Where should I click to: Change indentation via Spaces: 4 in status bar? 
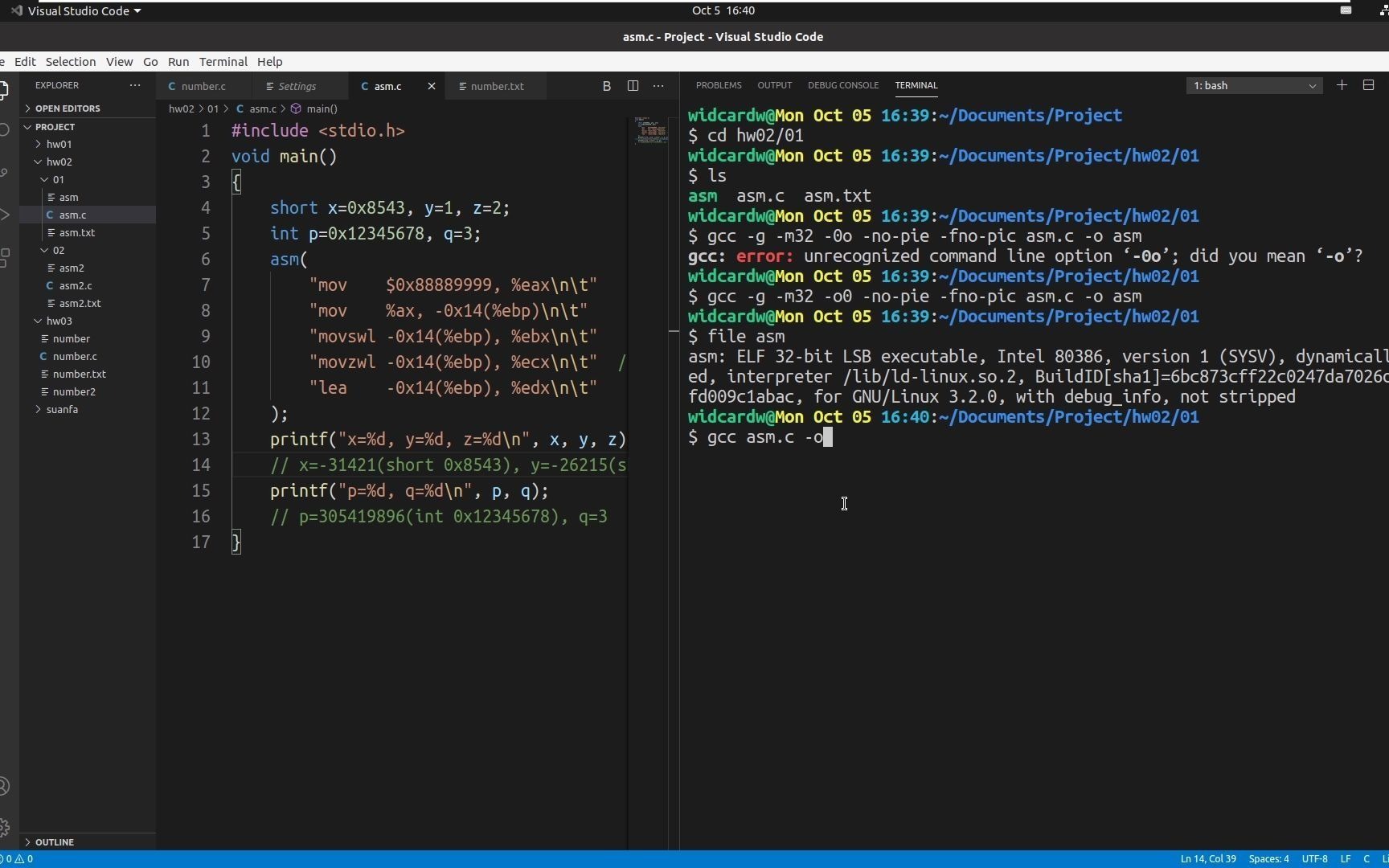pyautogui.click(x=1268, y=859)
